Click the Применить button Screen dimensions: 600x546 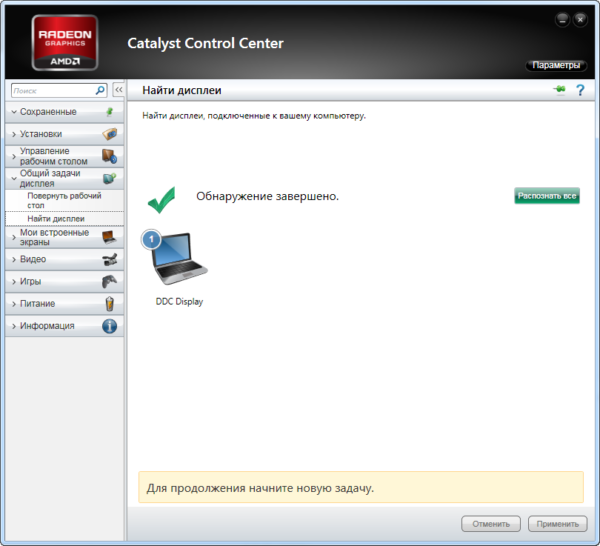(x=558, y=524)
